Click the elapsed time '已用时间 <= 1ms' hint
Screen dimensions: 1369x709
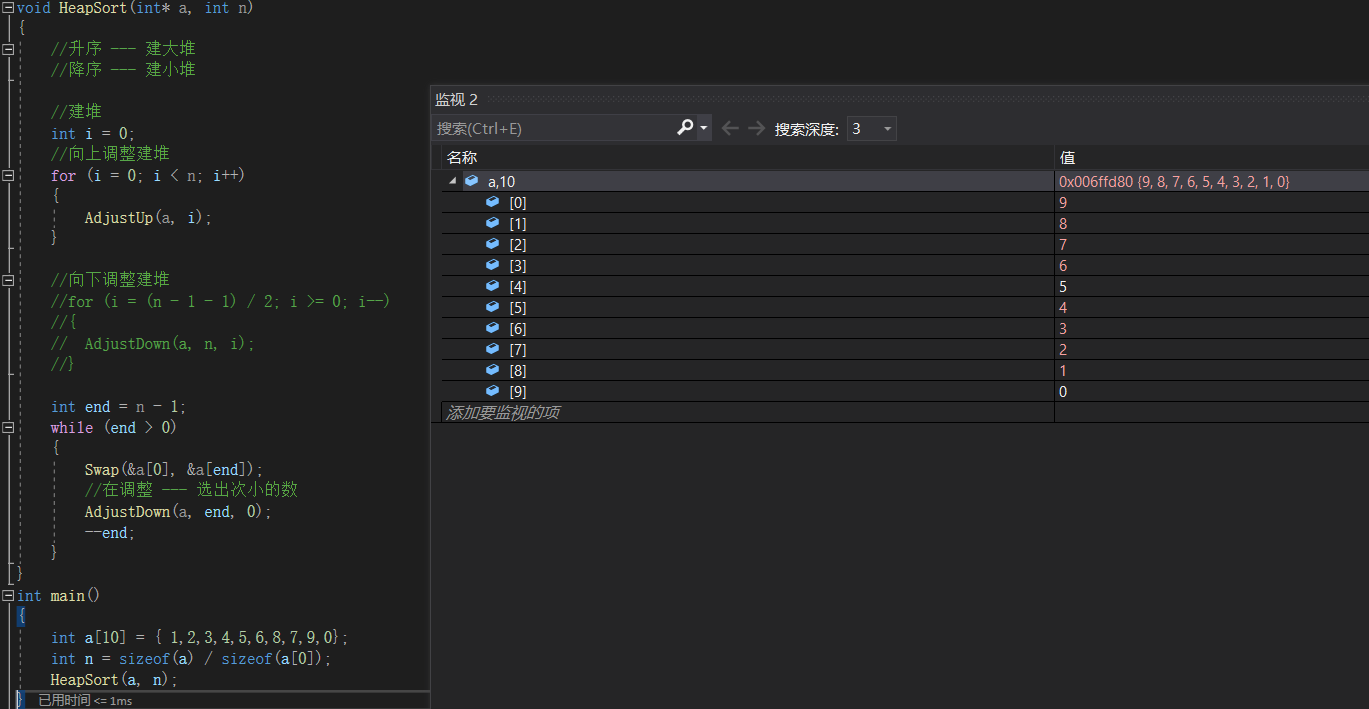pos(85,700)
